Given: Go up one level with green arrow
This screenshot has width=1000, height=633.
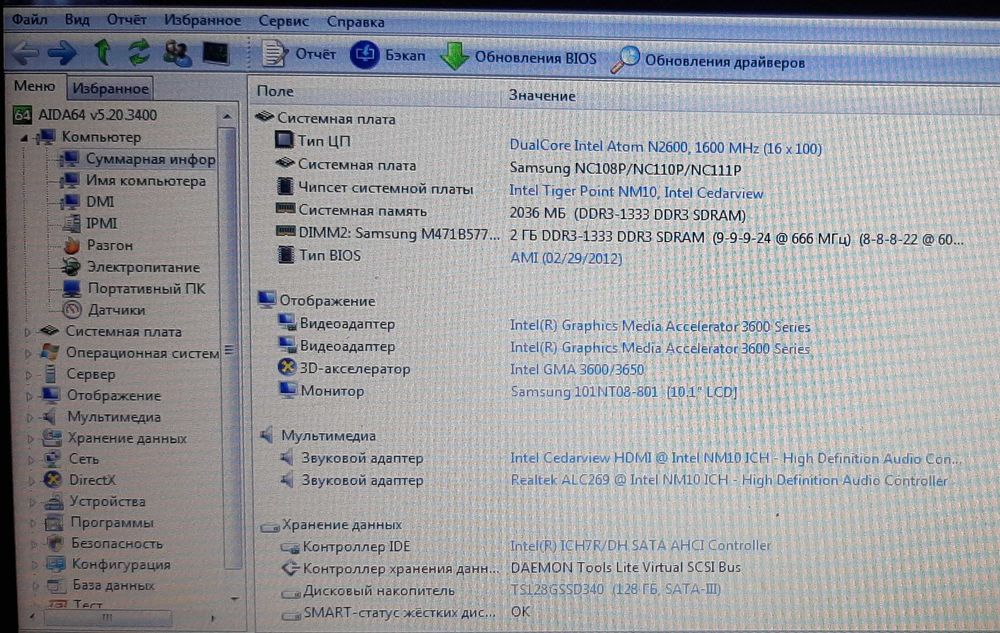Looking at the screenshot, I should 102,52.
